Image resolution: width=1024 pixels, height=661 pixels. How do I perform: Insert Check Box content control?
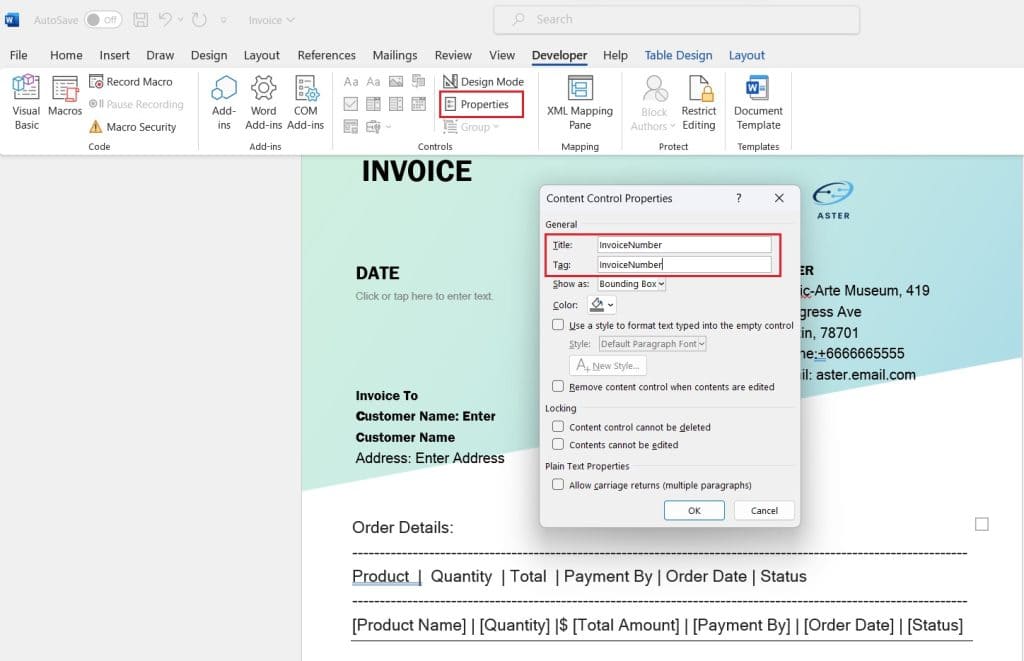(x=351, y=104)
